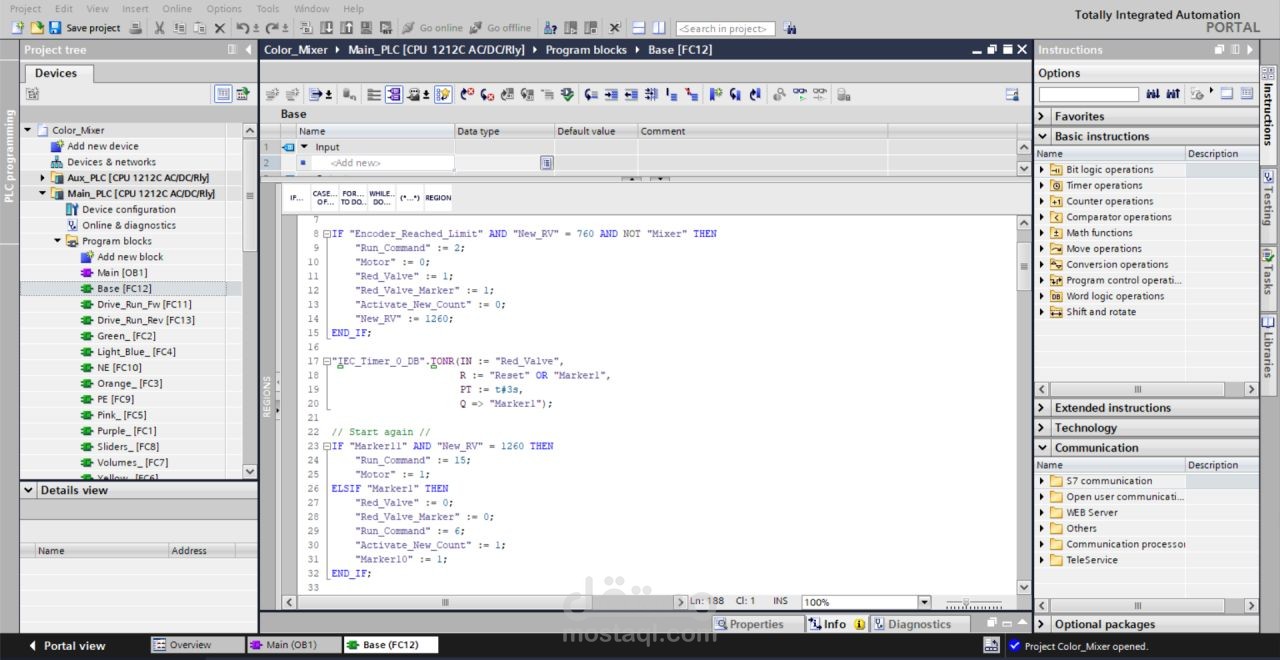Click the (*...*) comment instruction favorite

click(409, 197)
